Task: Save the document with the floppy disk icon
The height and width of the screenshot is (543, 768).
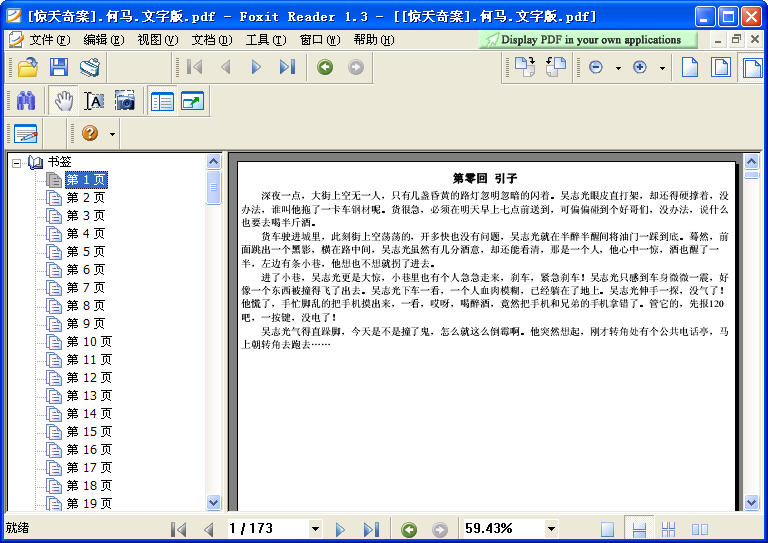Action: tap(59, 67)
